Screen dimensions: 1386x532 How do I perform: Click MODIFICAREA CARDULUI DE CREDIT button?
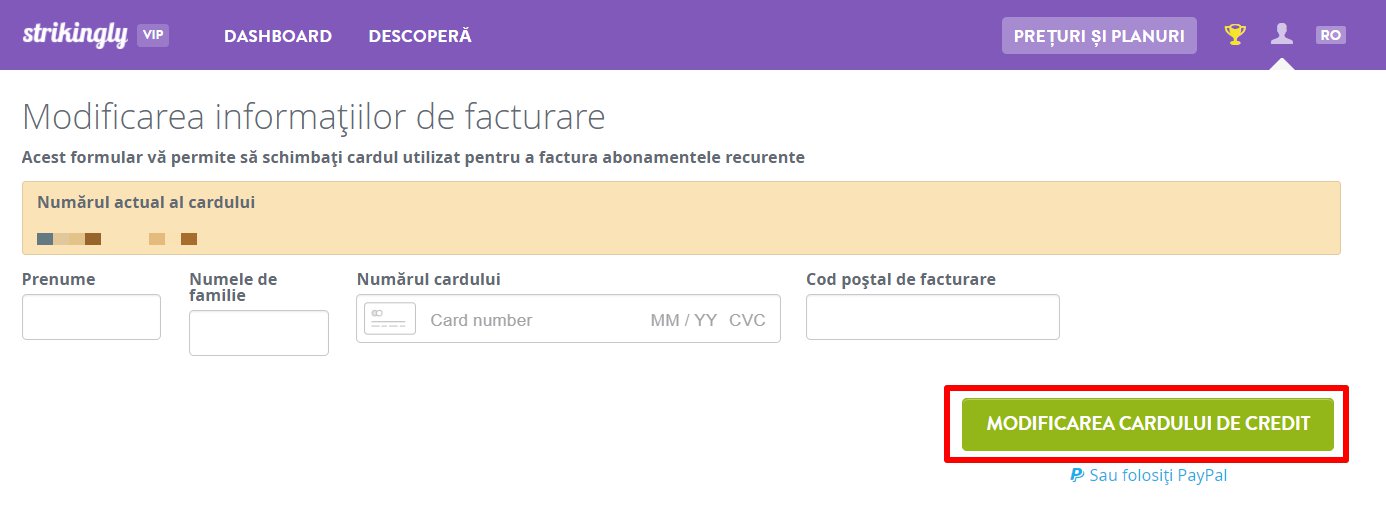(1148, 424)
